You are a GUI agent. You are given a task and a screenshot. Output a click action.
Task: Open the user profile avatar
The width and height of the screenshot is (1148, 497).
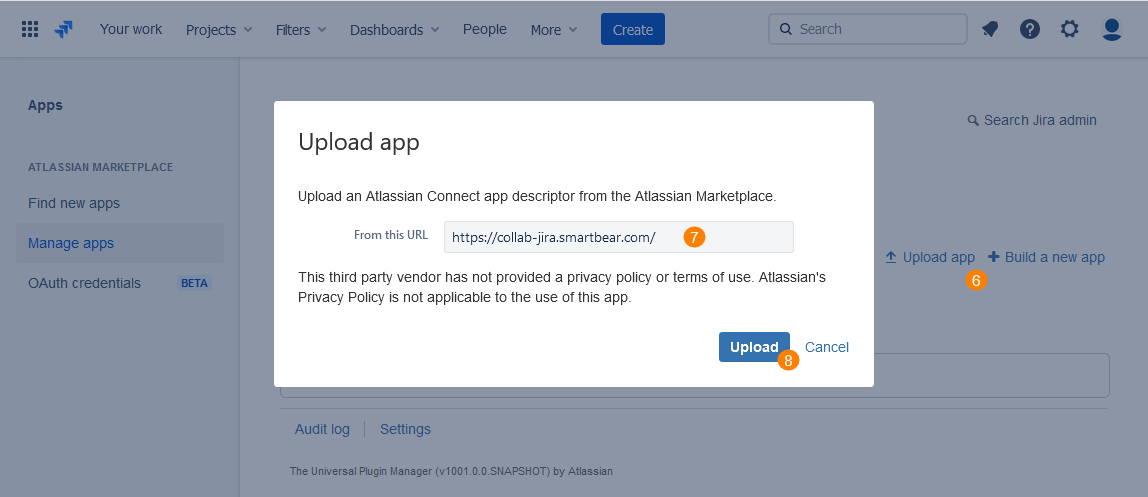[1111, 29]
